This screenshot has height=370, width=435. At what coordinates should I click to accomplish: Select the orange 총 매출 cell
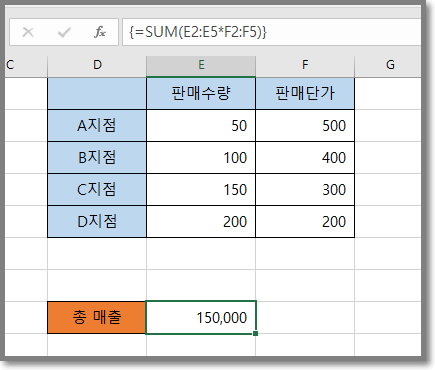coord(97,317)
